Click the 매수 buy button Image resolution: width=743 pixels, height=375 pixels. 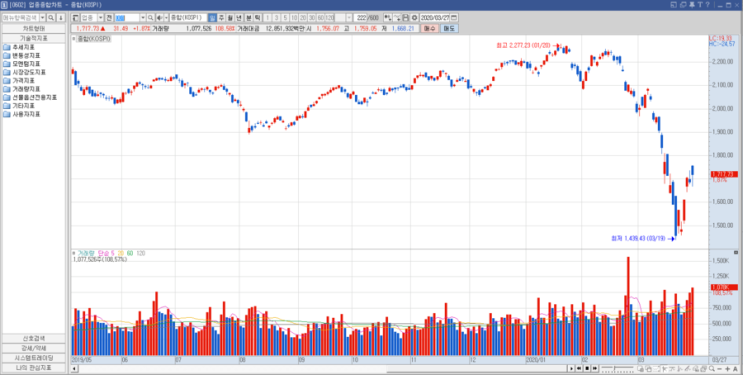429,28
